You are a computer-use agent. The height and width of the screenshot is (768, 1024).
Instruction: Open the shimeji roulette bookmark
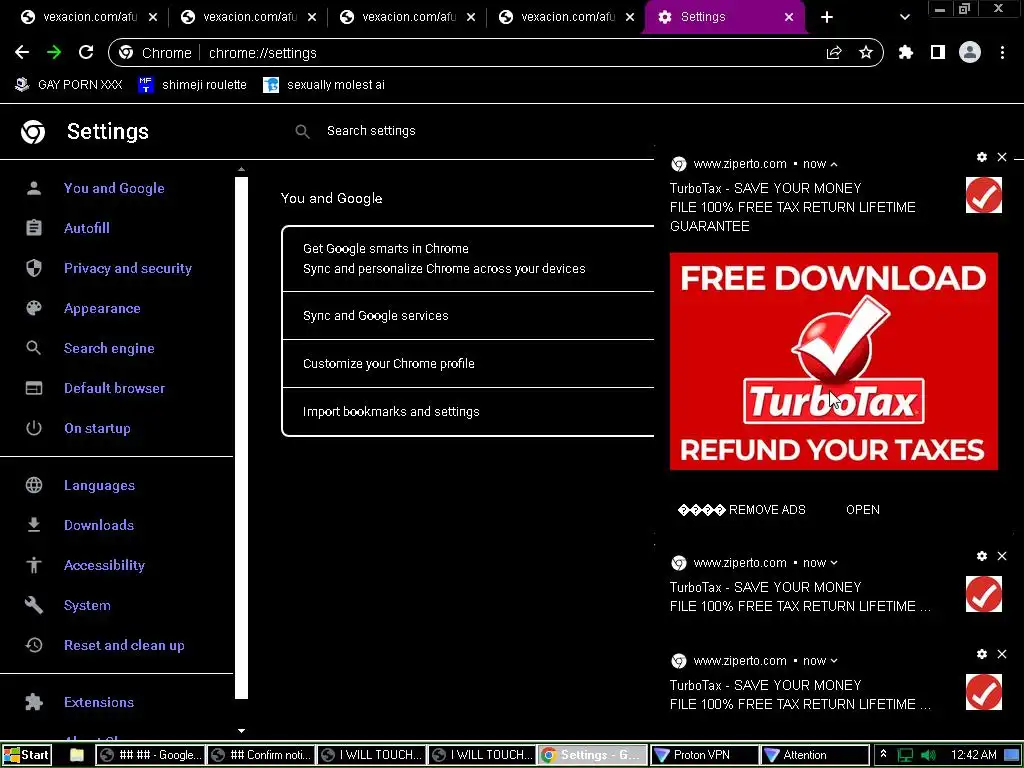pos(193,85)
